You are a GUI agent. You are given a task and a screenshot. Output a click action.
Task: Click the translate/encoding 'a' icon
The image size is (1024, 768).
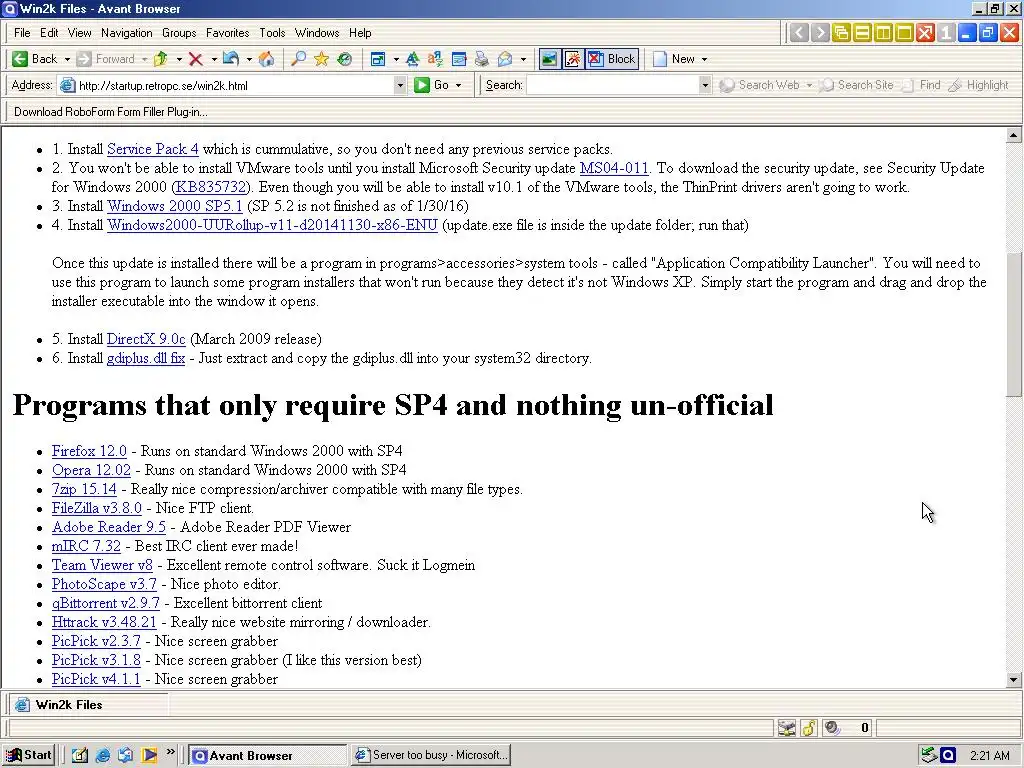(435, 59)
